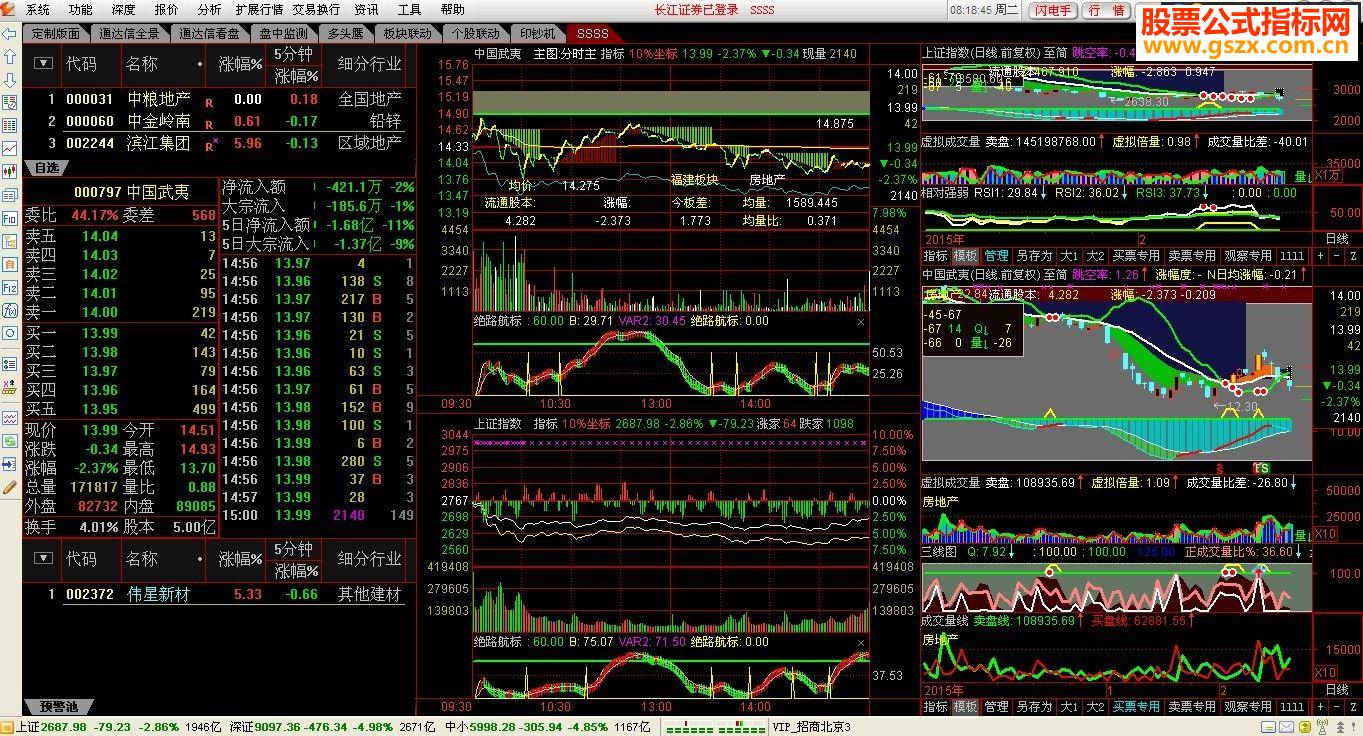Toggle X10 scale on 成交量线 panel
Viewport: 1363px width, 736px height.
pyautogui.click(x=1325, y=672)
